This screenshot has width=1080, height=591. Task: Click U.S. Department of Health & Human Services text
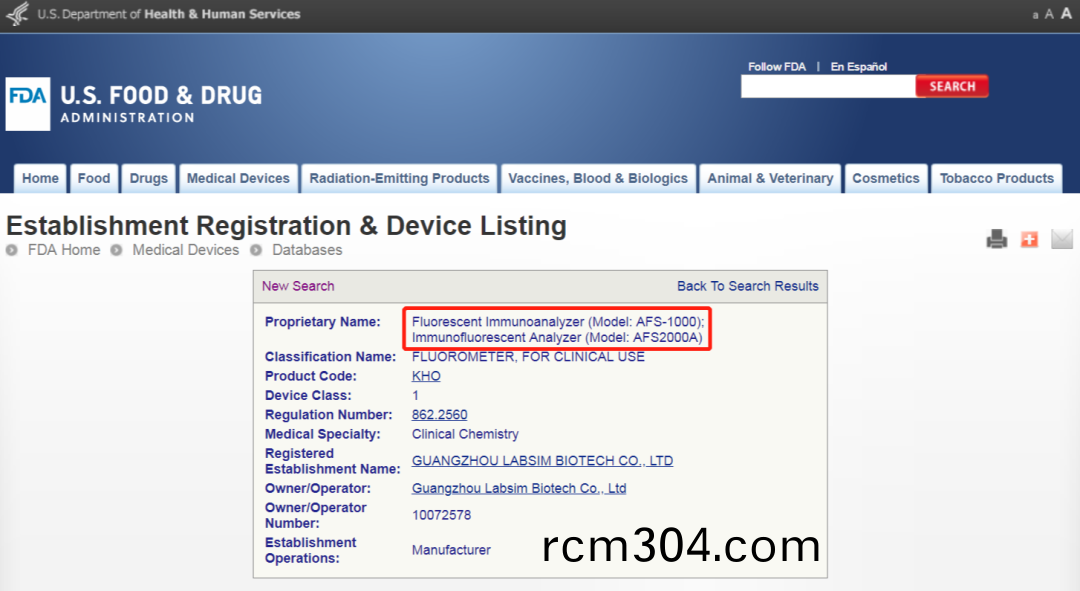(169, 14)
